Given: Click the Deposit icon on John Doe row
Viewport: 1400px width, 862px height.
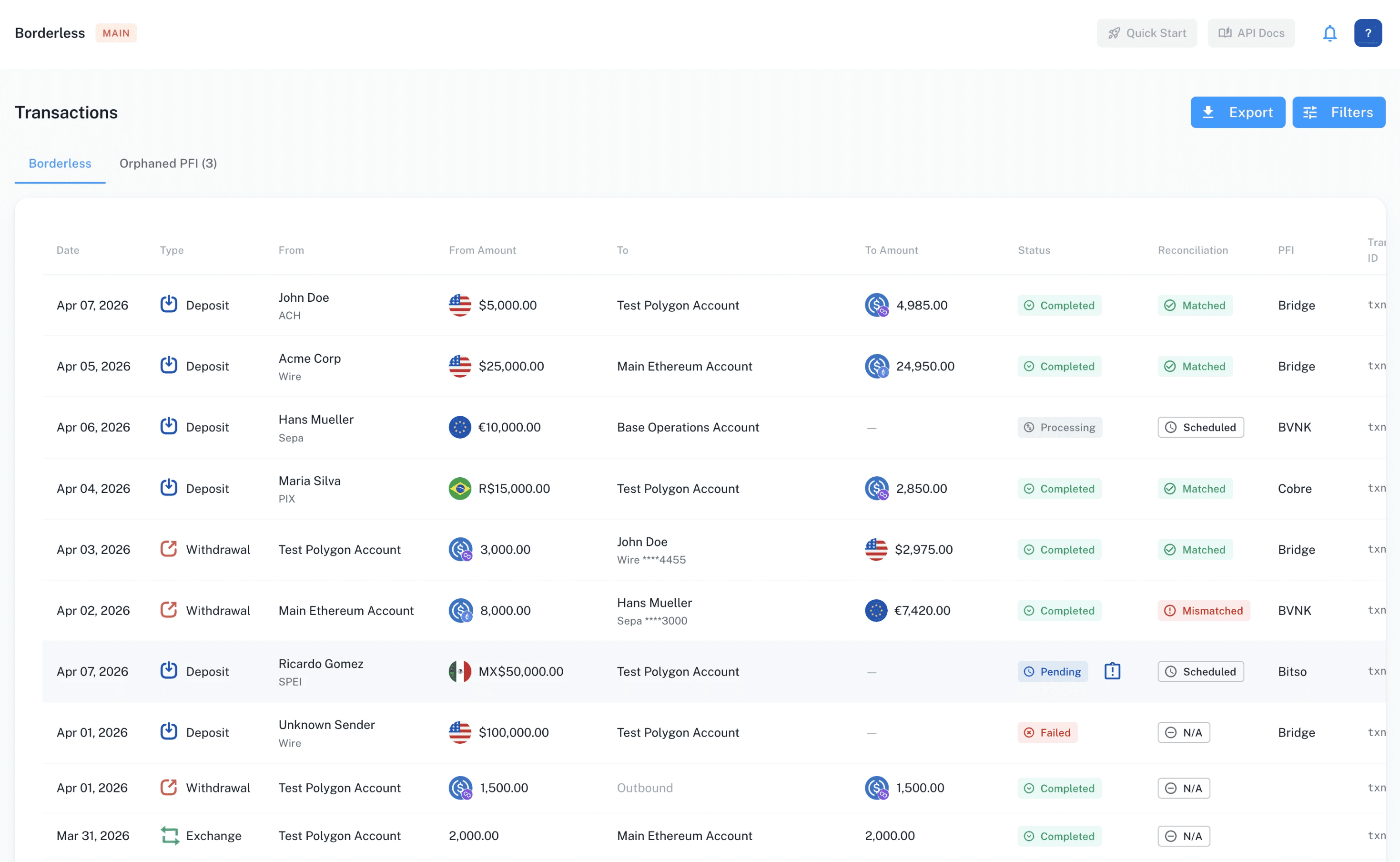Looking at the screenshot, I should click(x=168, y=305).
